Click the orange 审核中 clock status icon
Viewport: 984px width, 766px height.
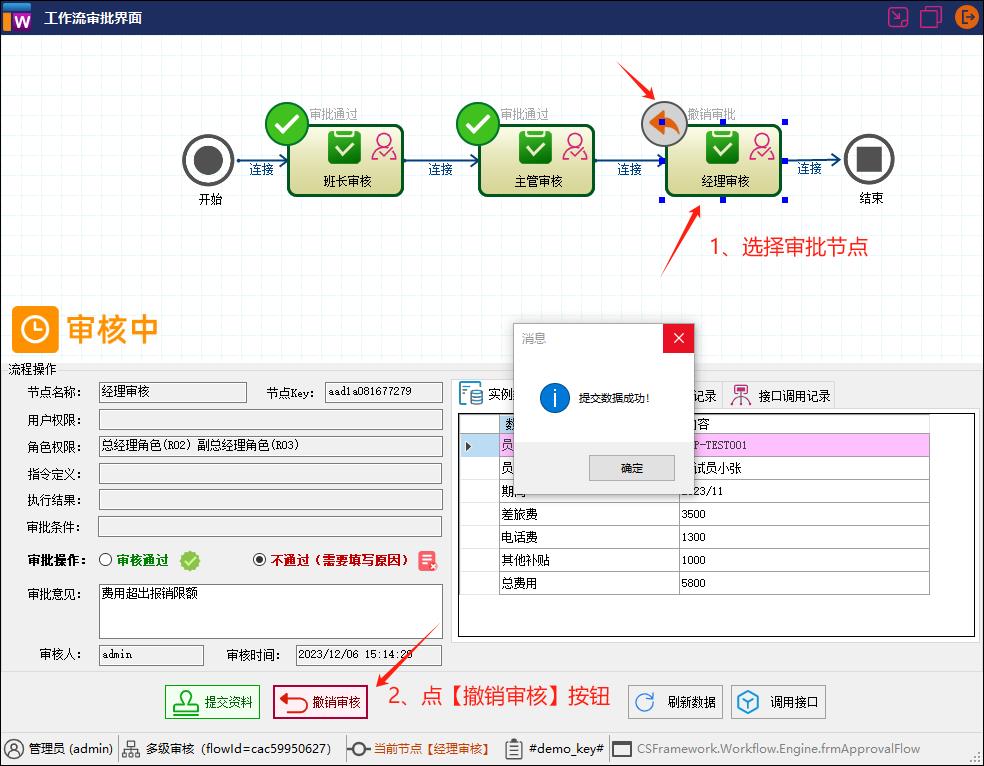(35, 329)
